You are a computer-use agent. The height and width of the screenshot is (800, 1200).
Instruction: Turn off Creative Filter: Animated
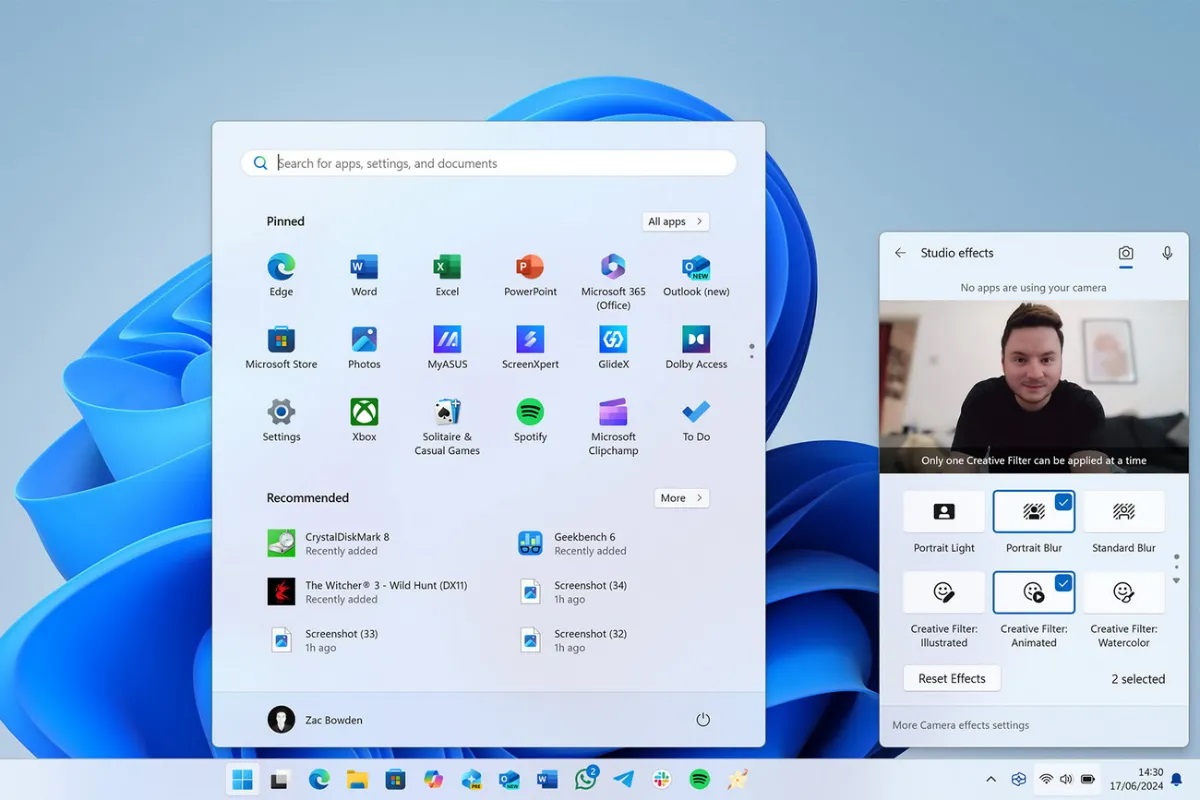[1033, 593]
